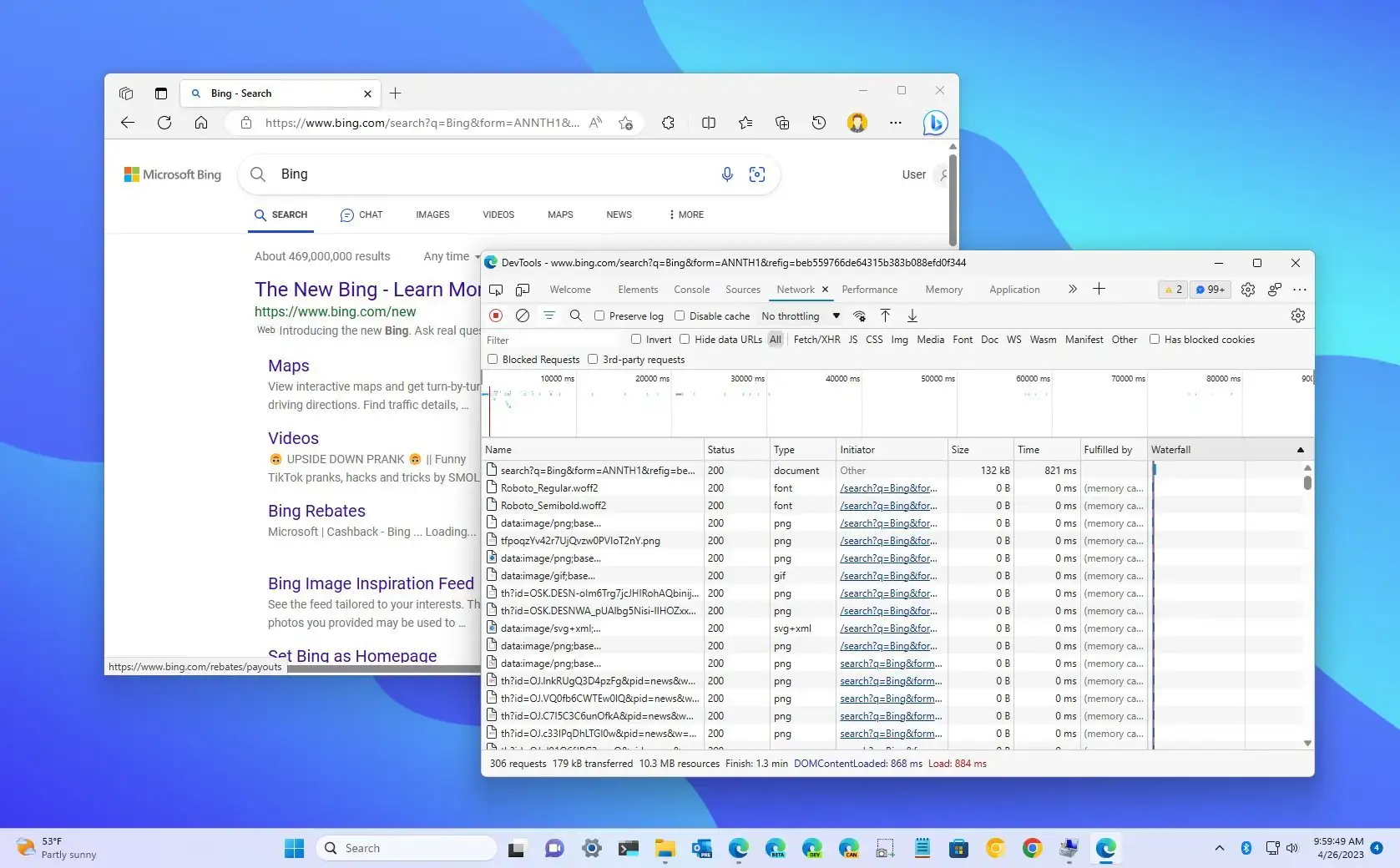Tick the Hide data URLs checkbox
The image size is (1400, 868).
click(685, 340)
